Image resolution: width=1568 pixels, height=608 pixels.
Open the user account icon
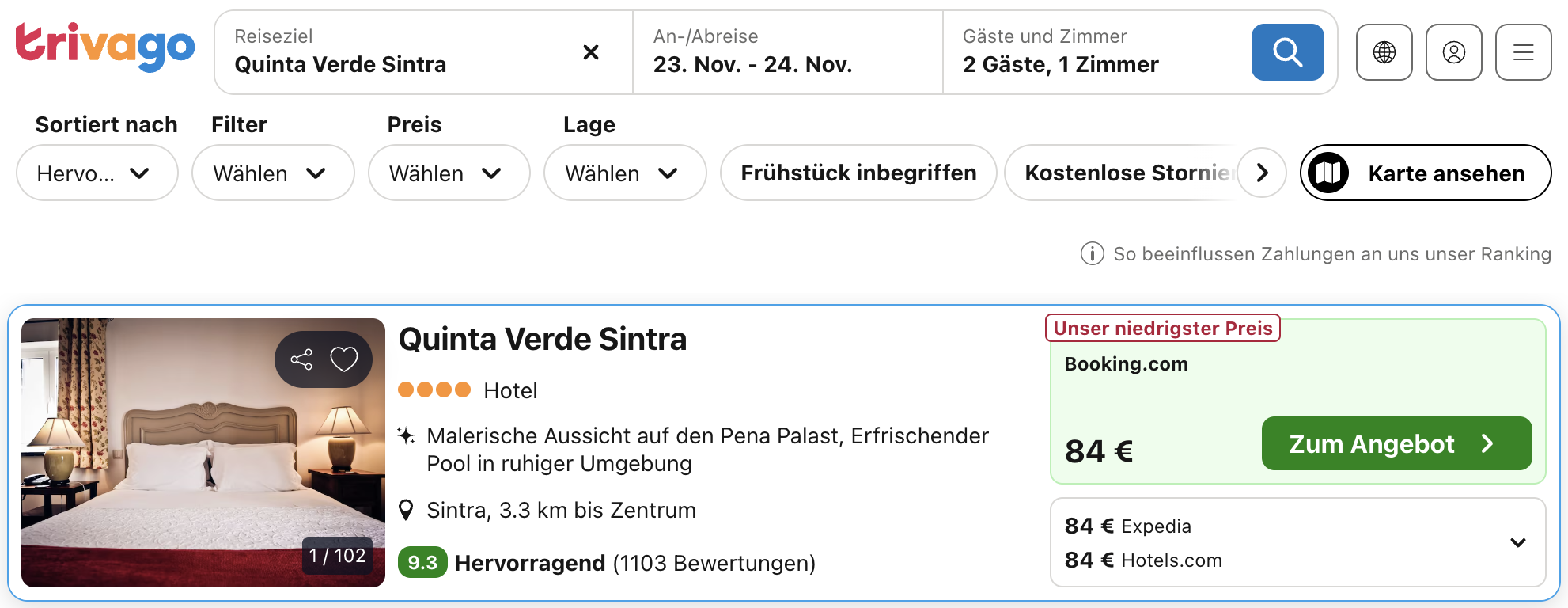(1453, 52)
